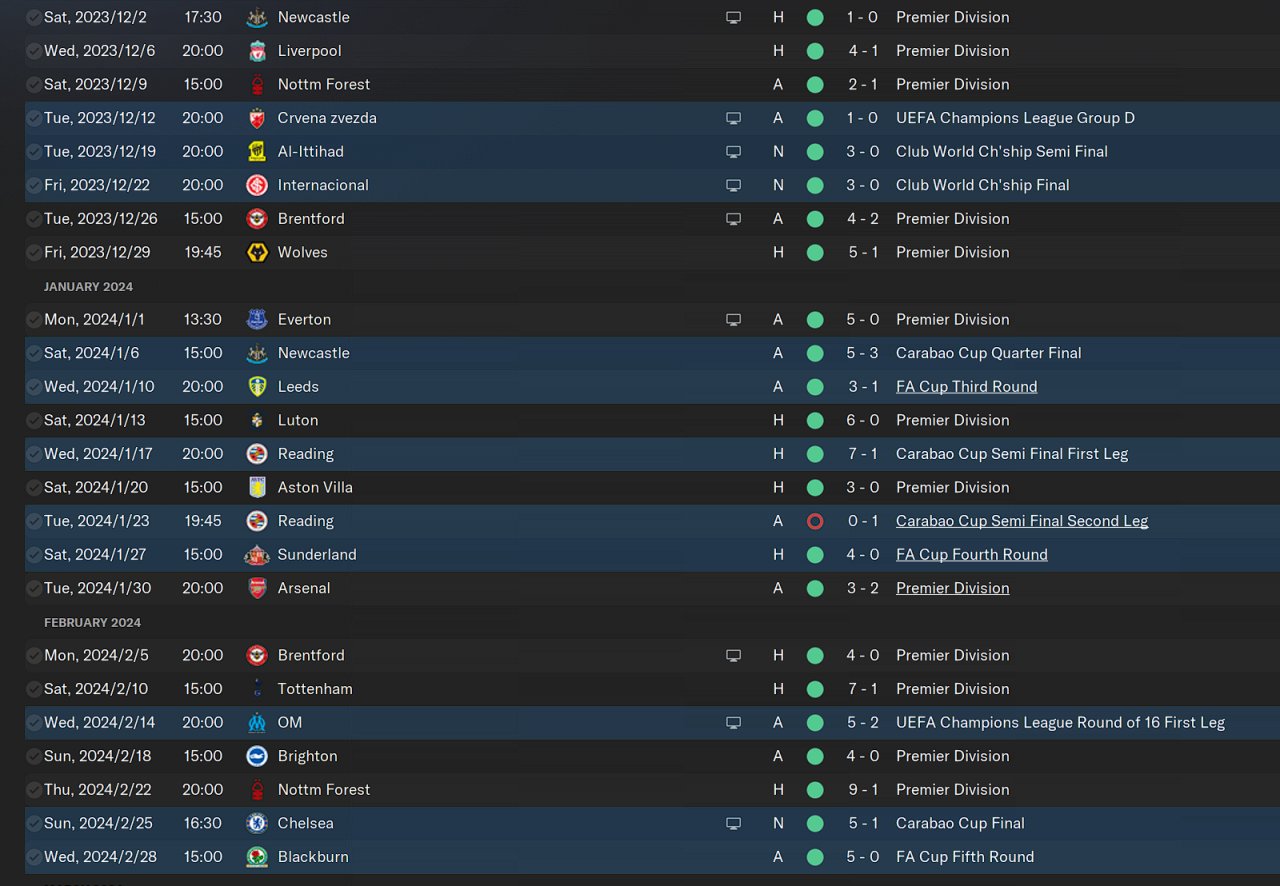This screenshot has height=886, width=1280.
Task: Click the Chelsea club badge
Action: pyautogui.click(x=257, y=823)
